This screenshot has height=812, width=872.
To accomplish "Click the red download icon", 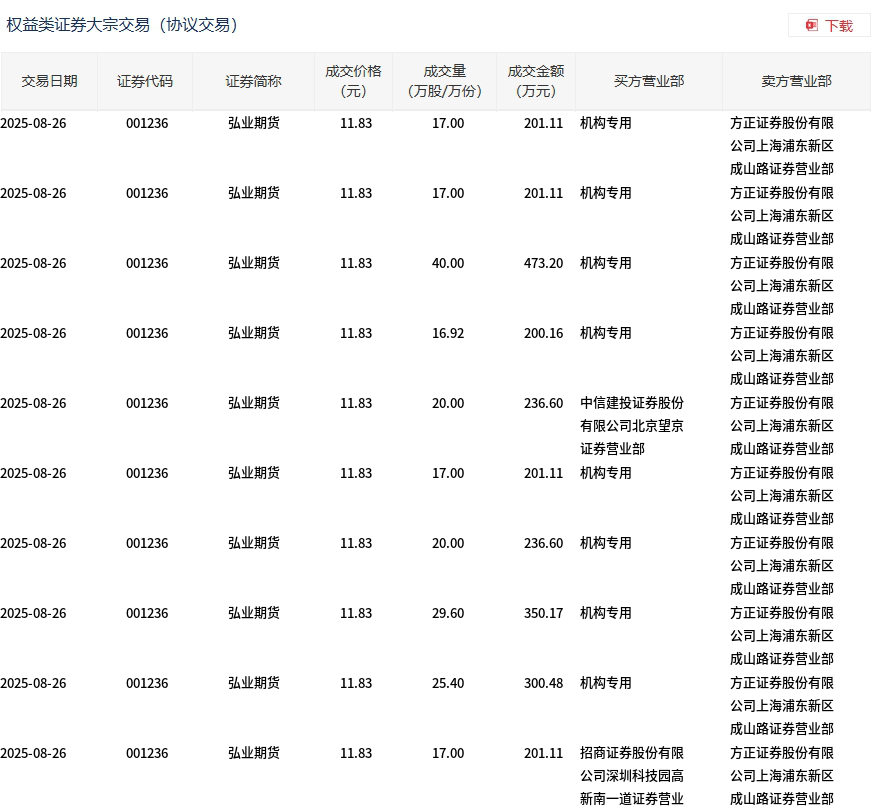I will (x=812, y=26).
